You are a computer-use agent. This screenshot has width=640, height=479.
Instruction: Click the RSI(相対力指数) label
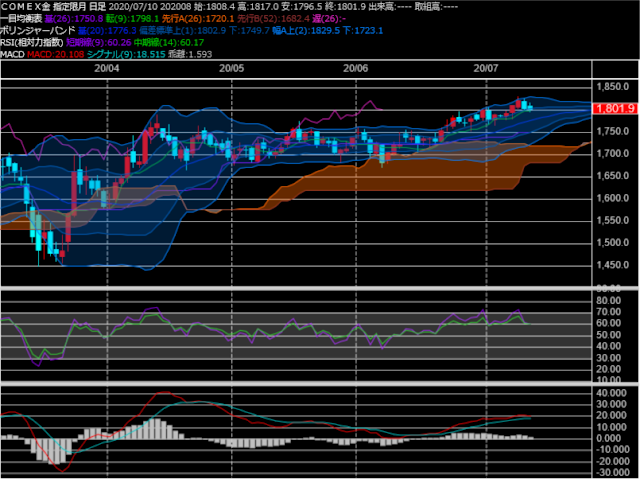coord(32,42)
